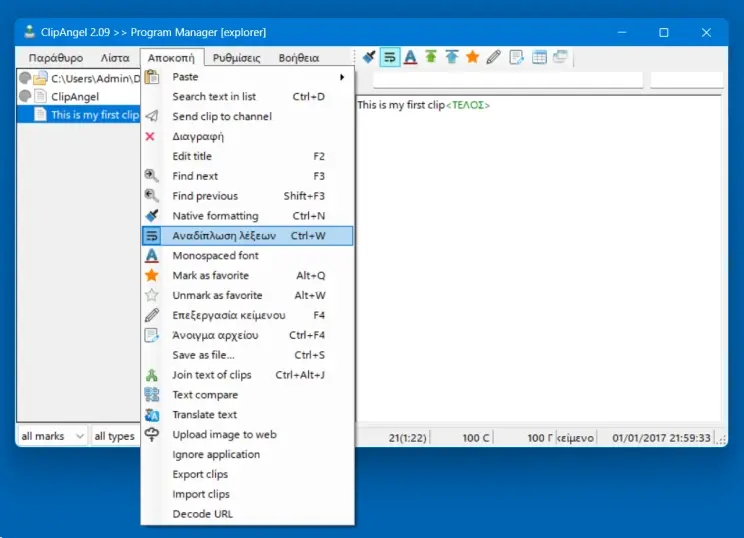Click the pencil edit toolbar icon

click(493, 57)
